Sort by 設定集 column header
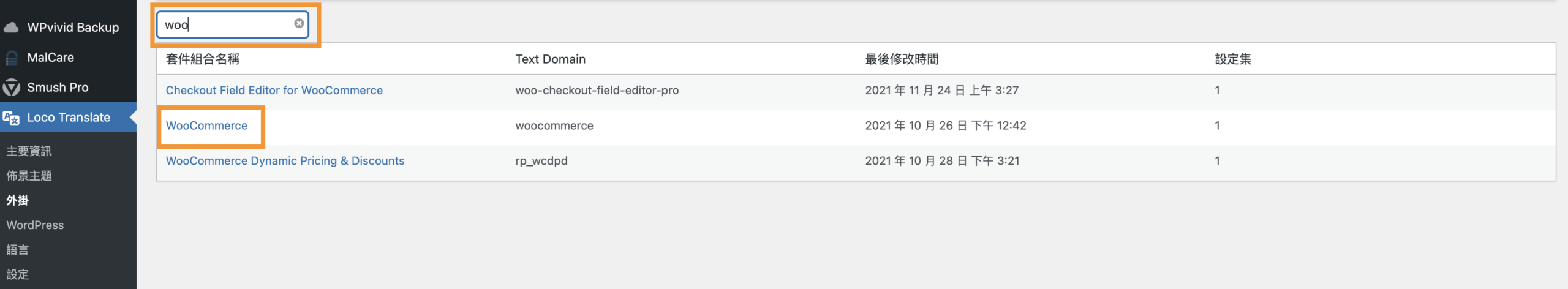 (1233, 59)
